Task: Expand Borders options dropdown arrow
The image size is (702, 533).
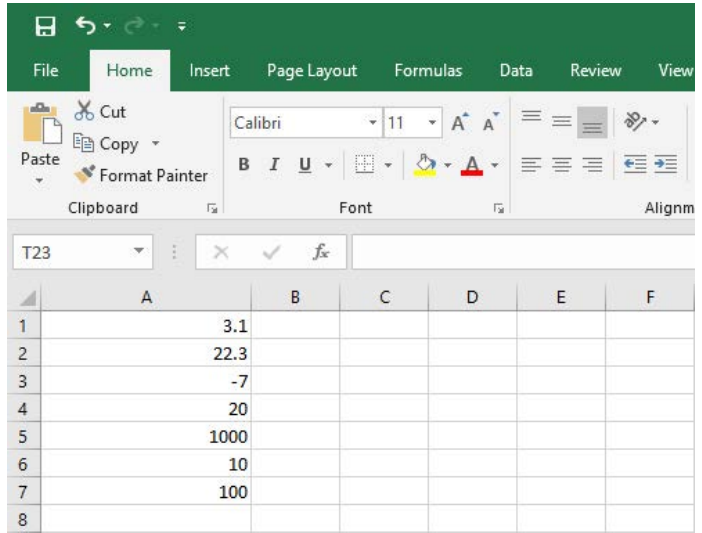Action: coord(388,165)
